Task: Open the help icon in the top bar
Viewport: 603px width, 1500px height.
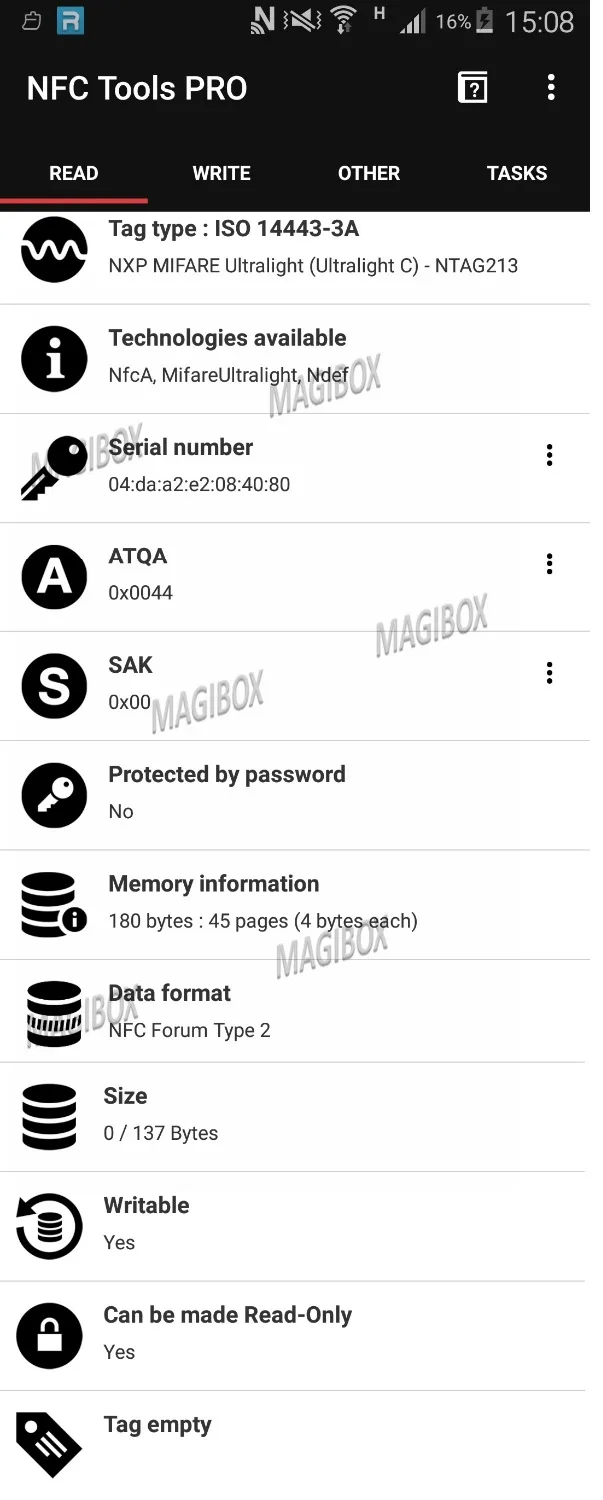Action: pyautogui.click(x=472, y=88)
